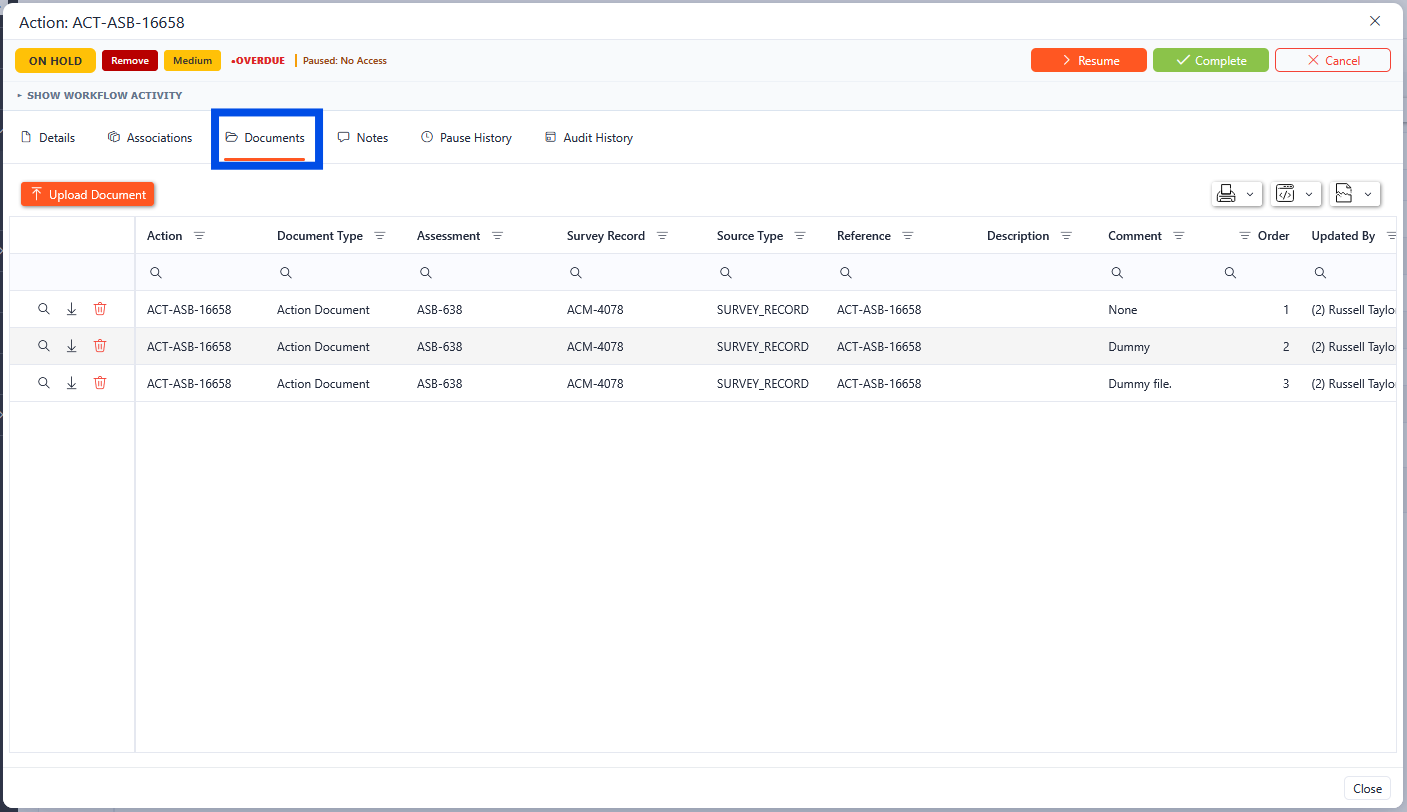1407x812 pixels.
Task: Open the Audit History tab
Action: [588, 138]
